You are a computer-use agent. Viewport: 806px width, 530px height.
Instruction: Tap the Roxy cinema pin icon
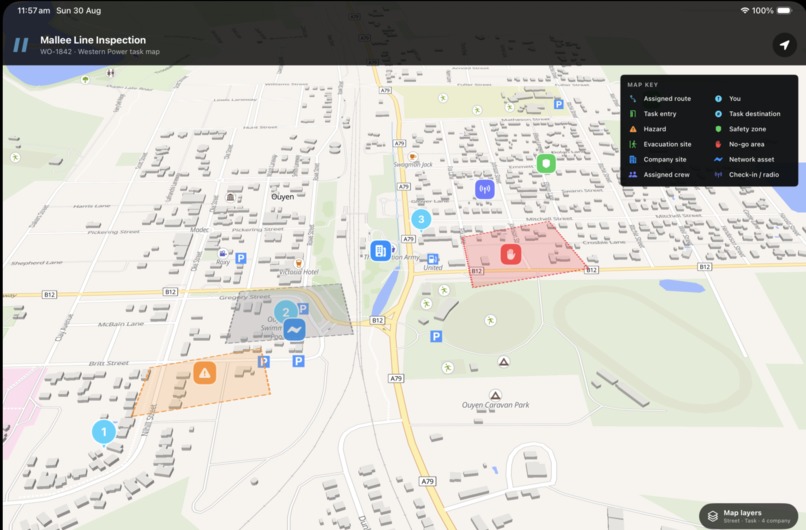[x=223, y=253]
